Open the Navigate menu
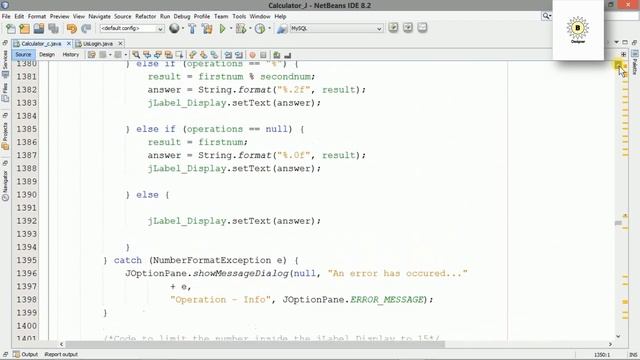 pyautogui.click(x=100, y=16)
